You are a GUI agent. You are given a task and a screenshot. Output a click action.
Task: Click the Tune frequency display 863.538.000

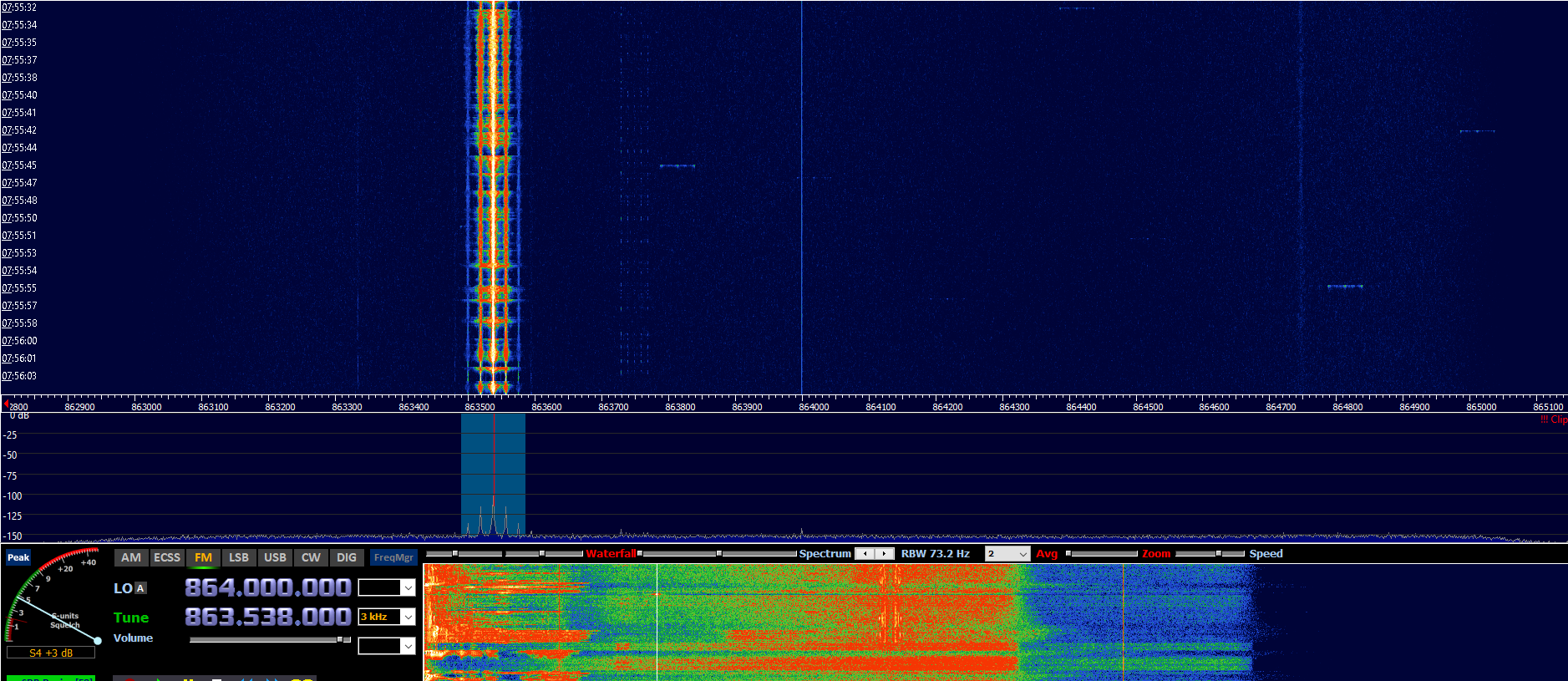click(268, 617)
